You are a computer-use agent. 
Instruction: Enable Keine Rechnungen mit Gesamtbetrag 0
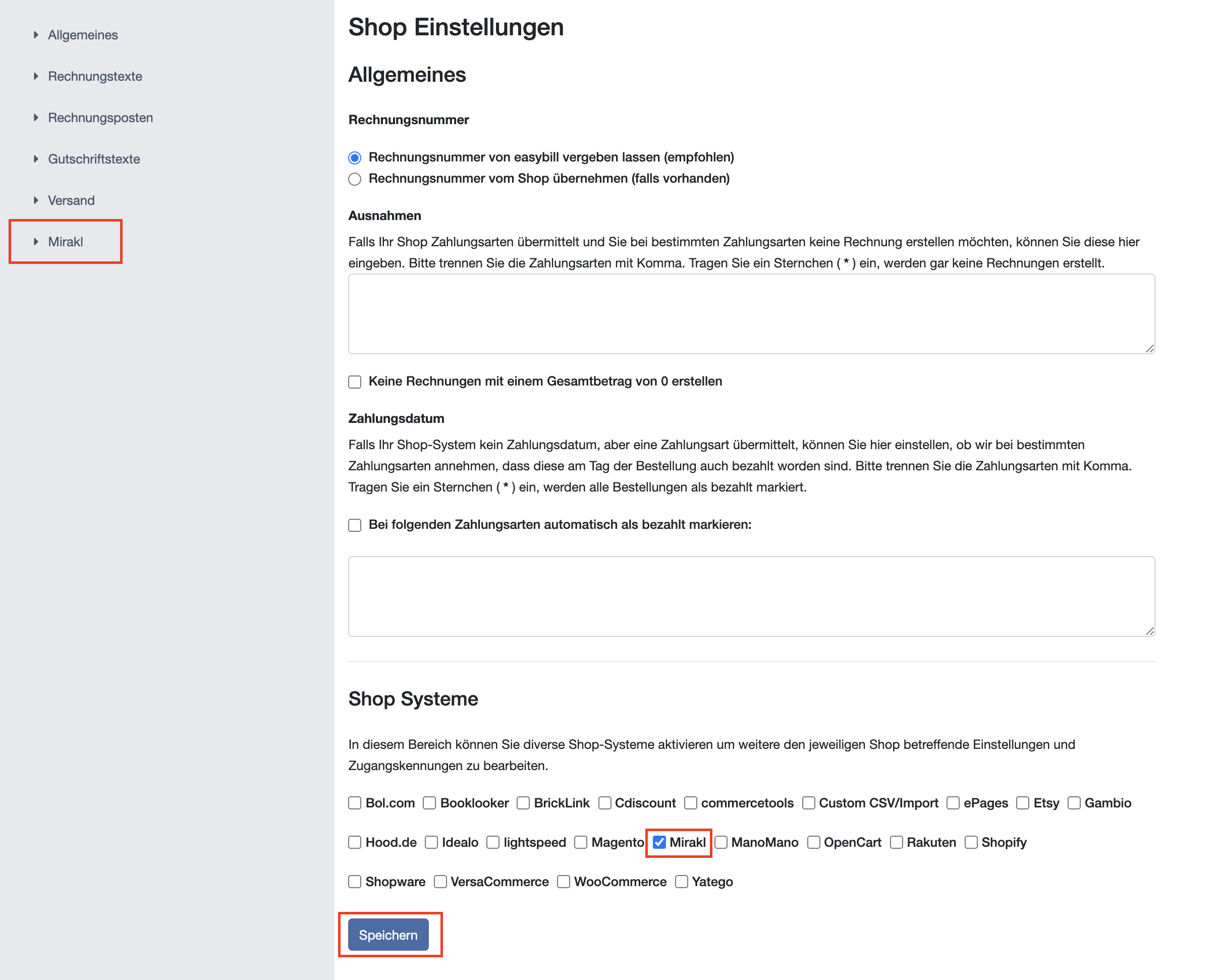click(x=355, y=382)
